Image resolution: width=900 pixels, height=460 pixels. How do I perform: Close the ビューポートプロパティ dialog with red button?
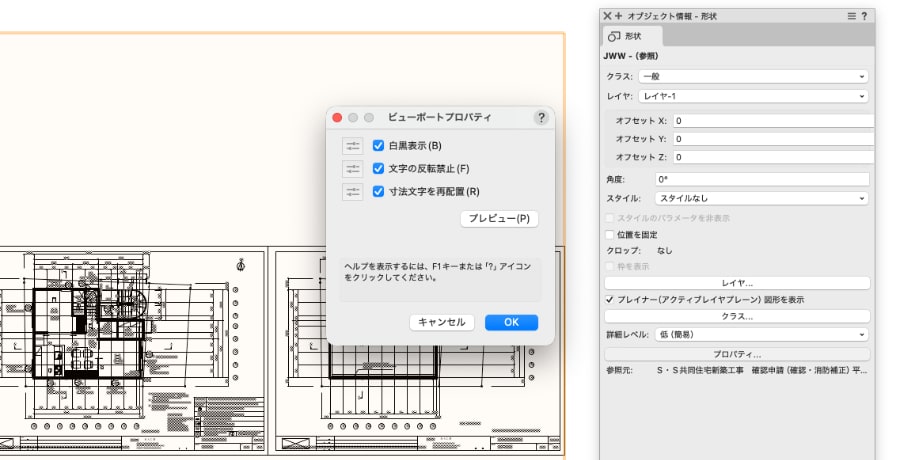(338, 118)
